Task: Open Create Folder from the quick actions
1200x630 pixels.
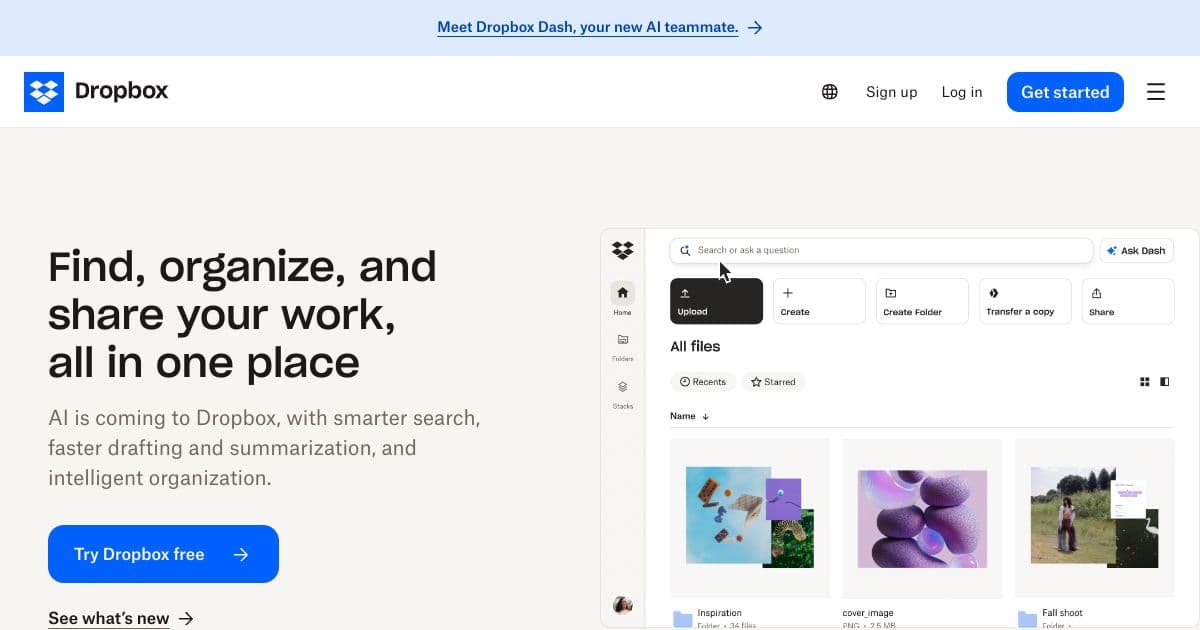Action: click(921, 300)
